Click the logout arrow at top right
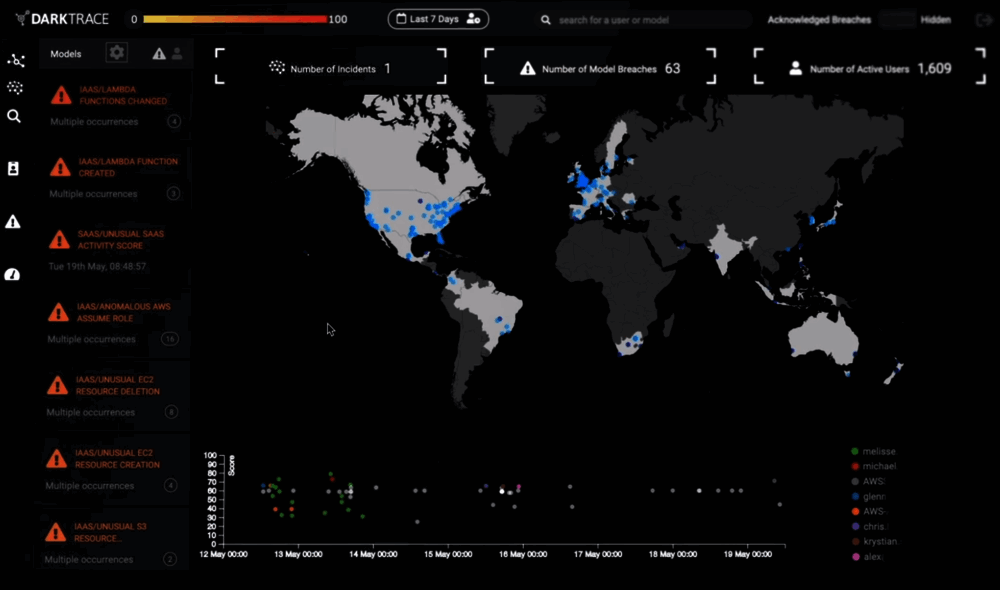This screenshot has height=590, width=1000. click(x=984, y=20)
